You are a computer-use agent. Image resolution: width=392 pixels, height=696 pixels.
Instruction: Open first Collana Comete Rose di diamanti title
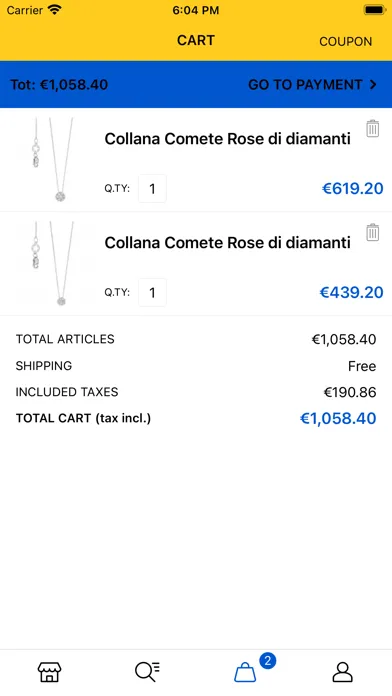tap(228, 139)
